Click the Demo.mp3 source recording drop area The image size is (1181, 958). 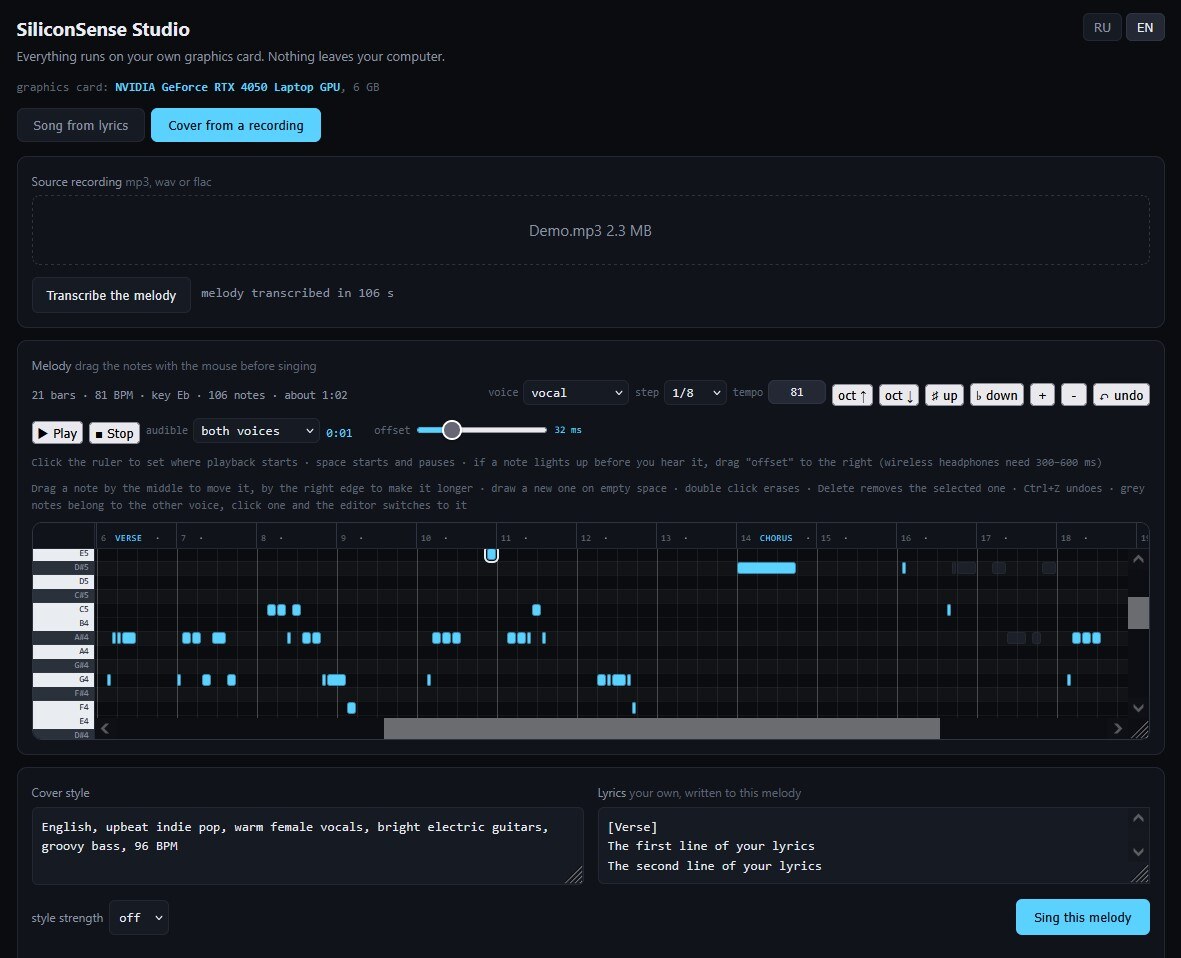pyautogui.click(x=590, y=230)
